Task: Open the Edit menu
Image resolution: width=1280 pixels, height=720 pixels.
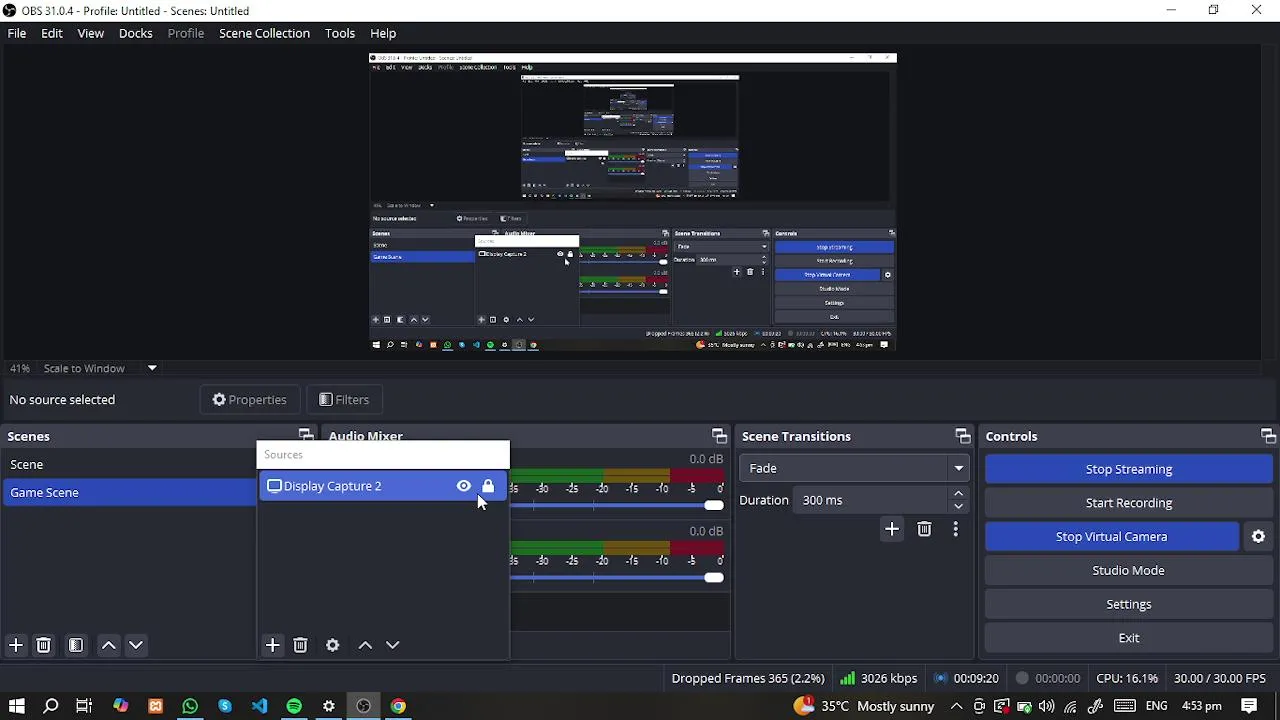Action: pos(52,33)
